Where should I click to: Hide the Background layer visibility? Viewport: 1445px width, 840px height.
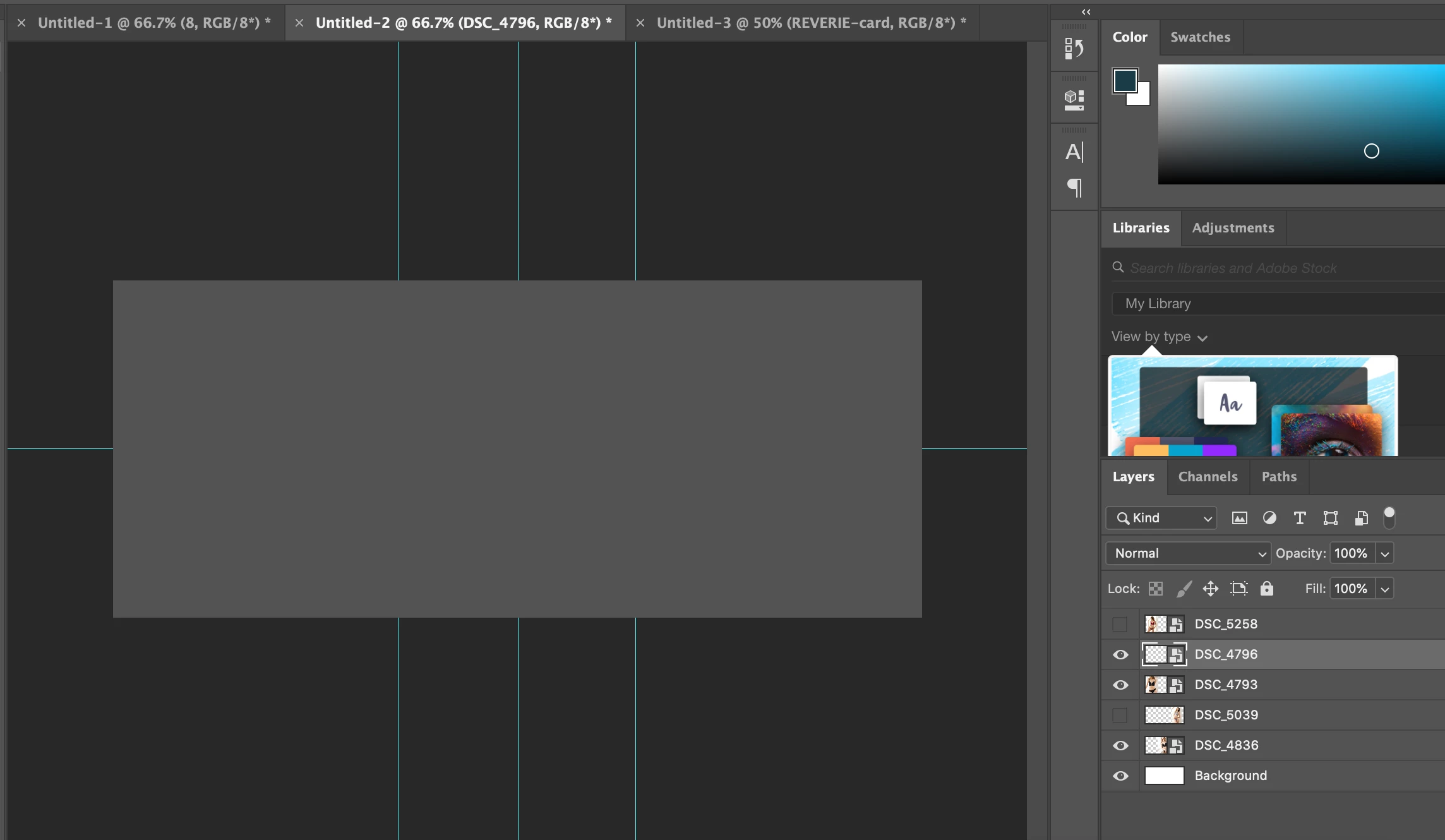(x=1120, y=776)
